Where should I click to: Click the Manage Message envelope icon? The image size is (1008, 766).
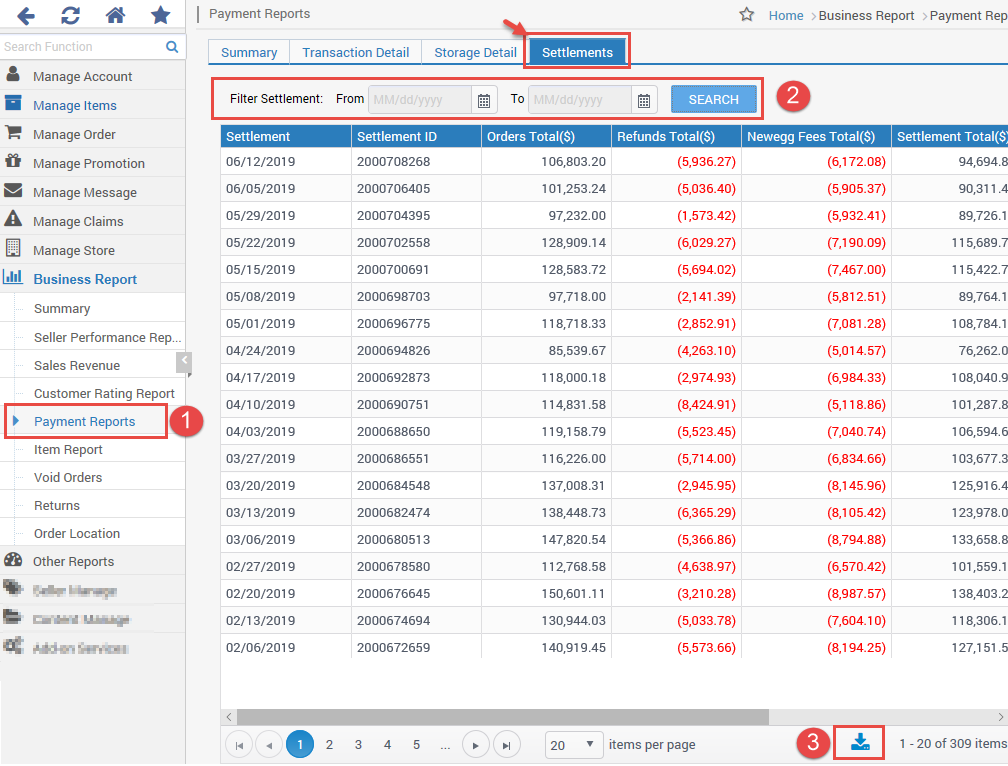pyautogui.click(x=12, y=191)
